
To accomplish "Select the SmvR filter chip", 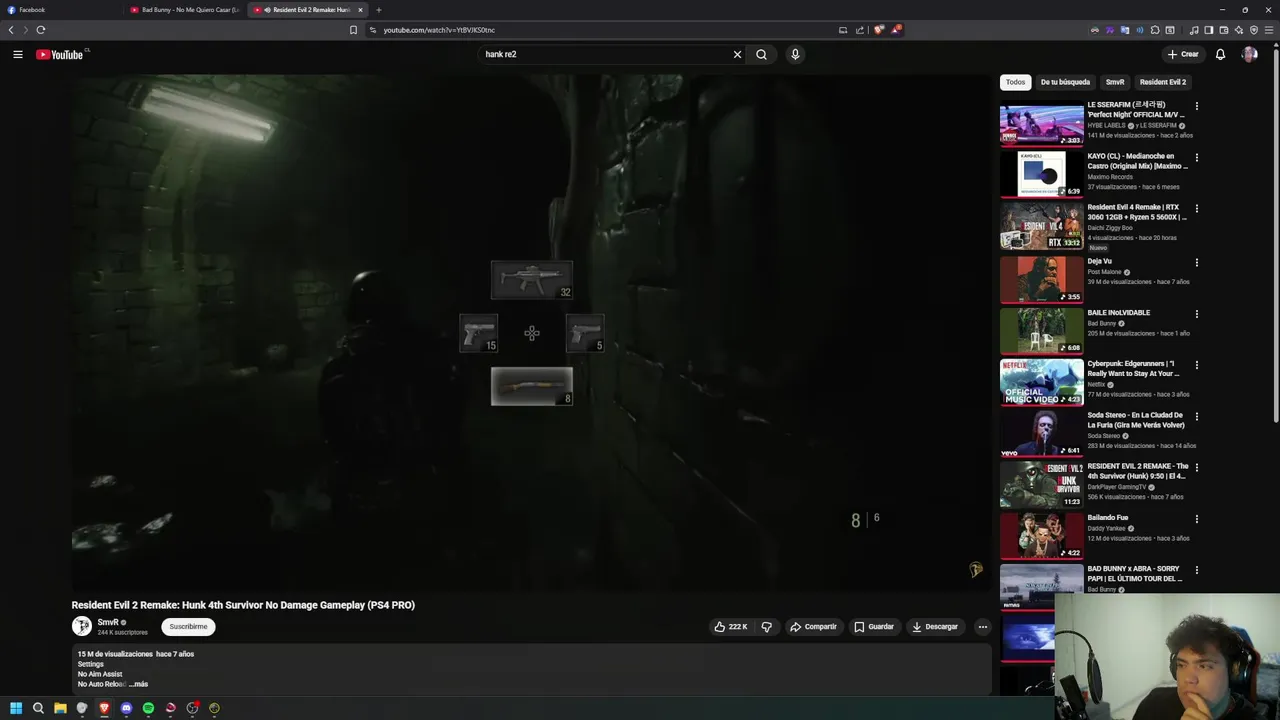I will point(1115,82).
